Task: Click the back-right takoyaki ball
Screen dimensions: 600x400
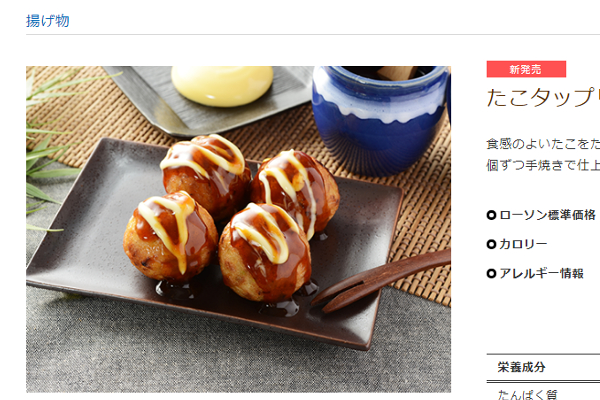Action: coord(295,191)
